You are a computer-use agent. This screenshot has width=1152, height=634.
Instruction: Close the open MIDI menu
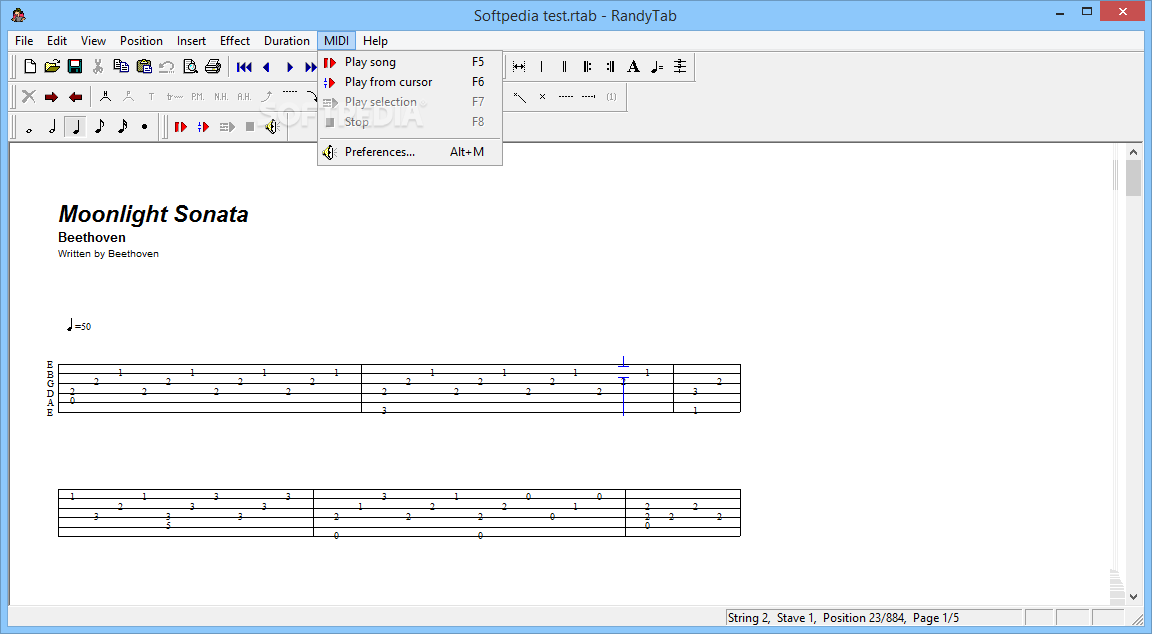[x=336, y=40]
